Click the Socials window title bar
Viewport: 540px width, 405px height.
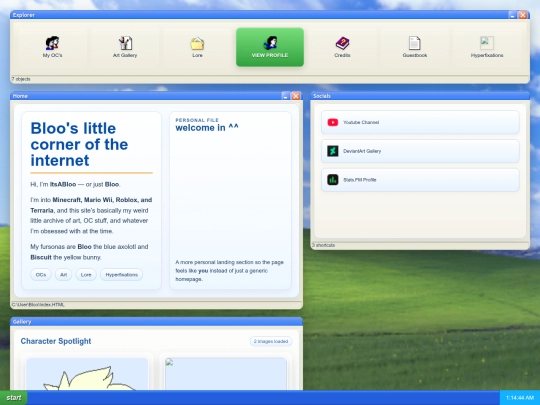(x=420, y=96)
